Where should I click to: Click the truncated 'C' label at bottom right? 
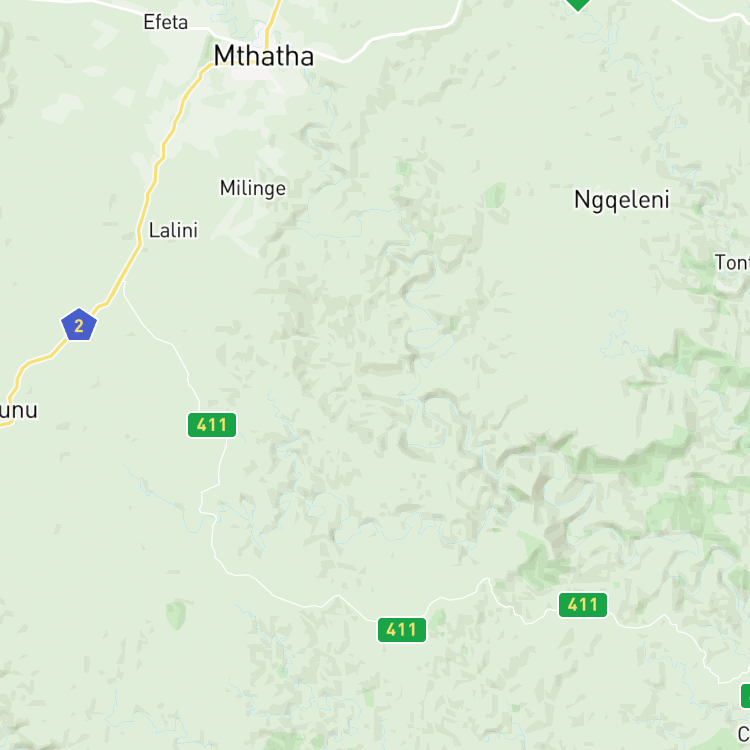tap(744, 734)
